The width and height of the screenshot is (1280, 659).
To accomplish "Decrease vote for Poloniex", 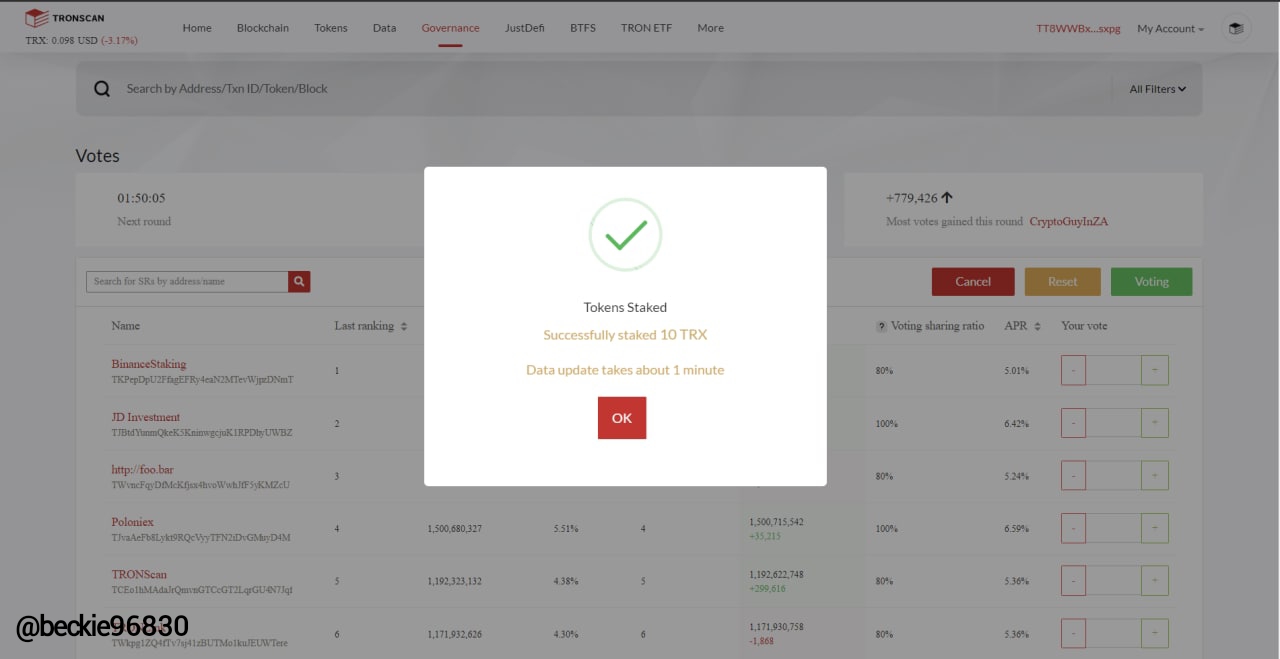I will pos(1073,528).
